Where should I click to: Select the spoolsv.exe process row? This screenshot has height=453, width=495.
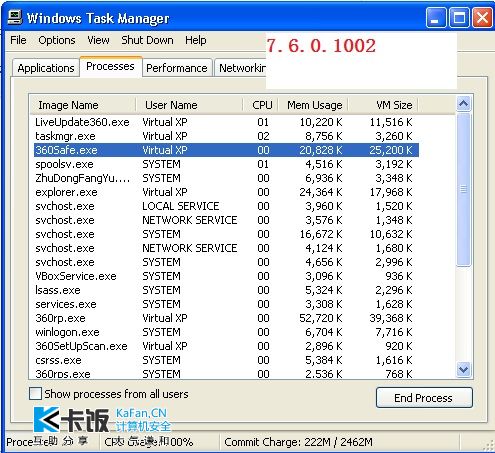pos(226,164)
